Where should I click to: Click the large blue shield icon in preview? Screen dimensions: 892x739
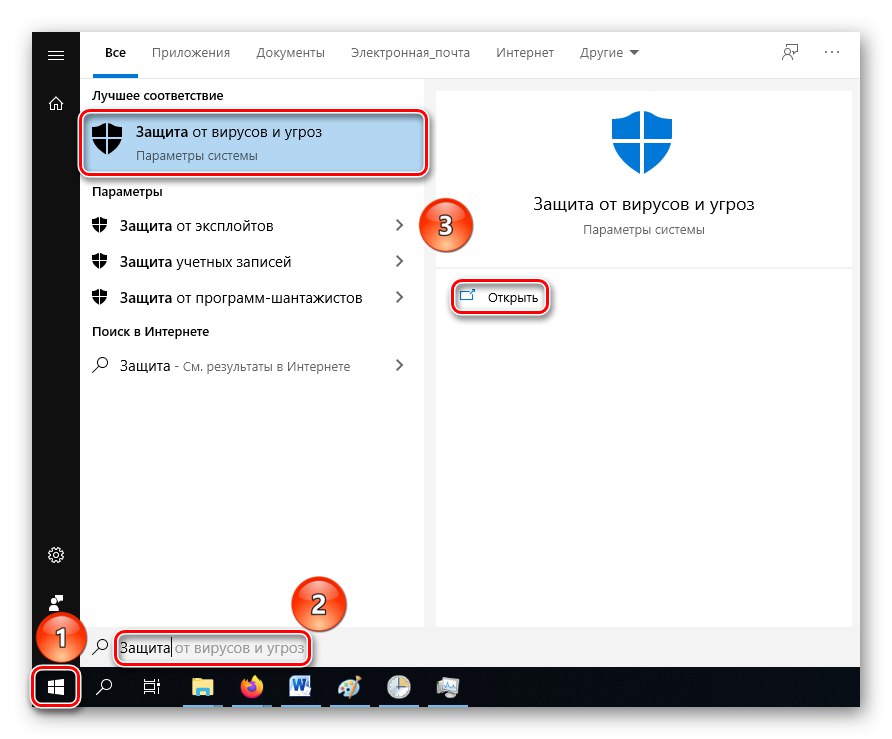(642, 142)
